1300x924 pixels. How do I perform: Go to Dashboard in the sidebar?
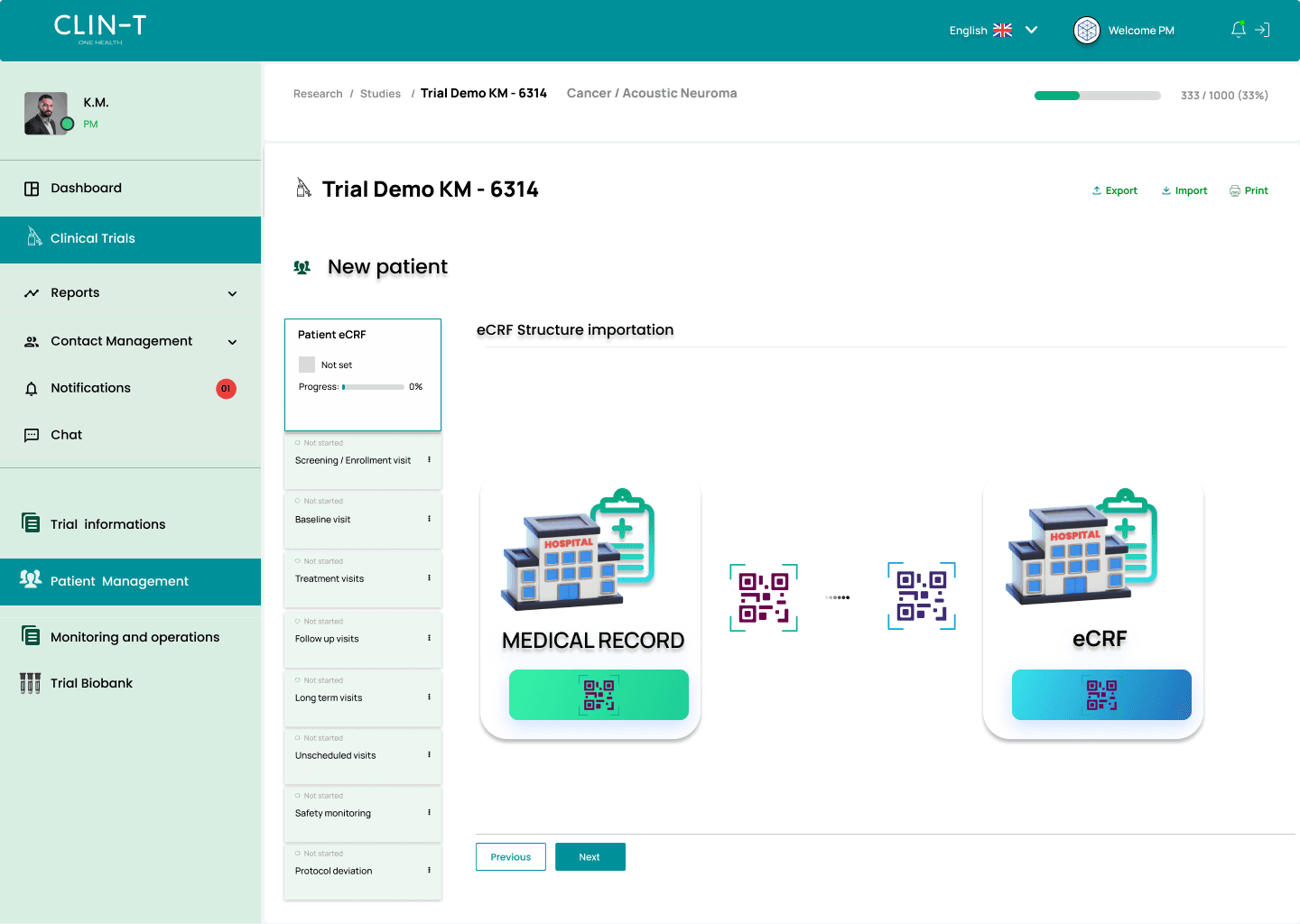pyautogui.click(x=130, y=189)
